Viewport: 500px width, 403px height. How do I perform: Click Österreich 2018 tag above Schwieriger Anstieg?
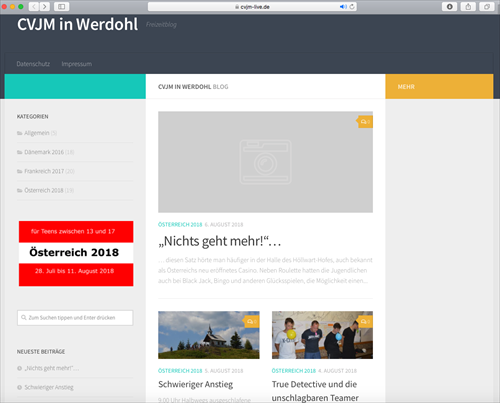point(180,371)
